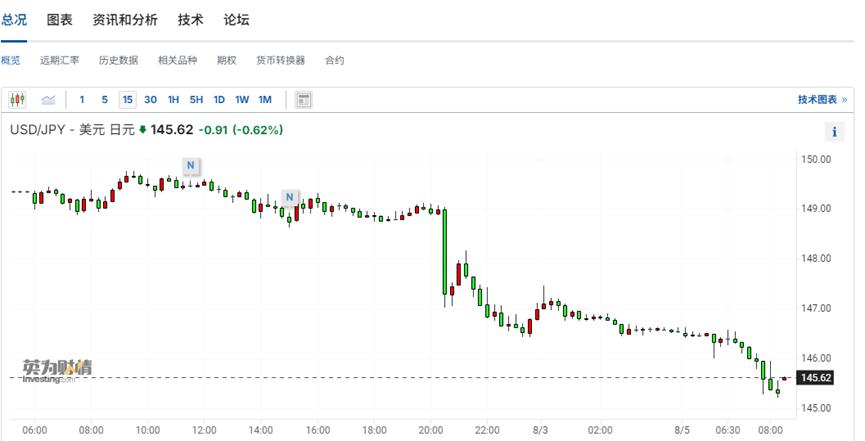The width and height of the screenshot is (865, 441).
Task: Set chart interval to 1 minute
Action: (x=82, y=99)
